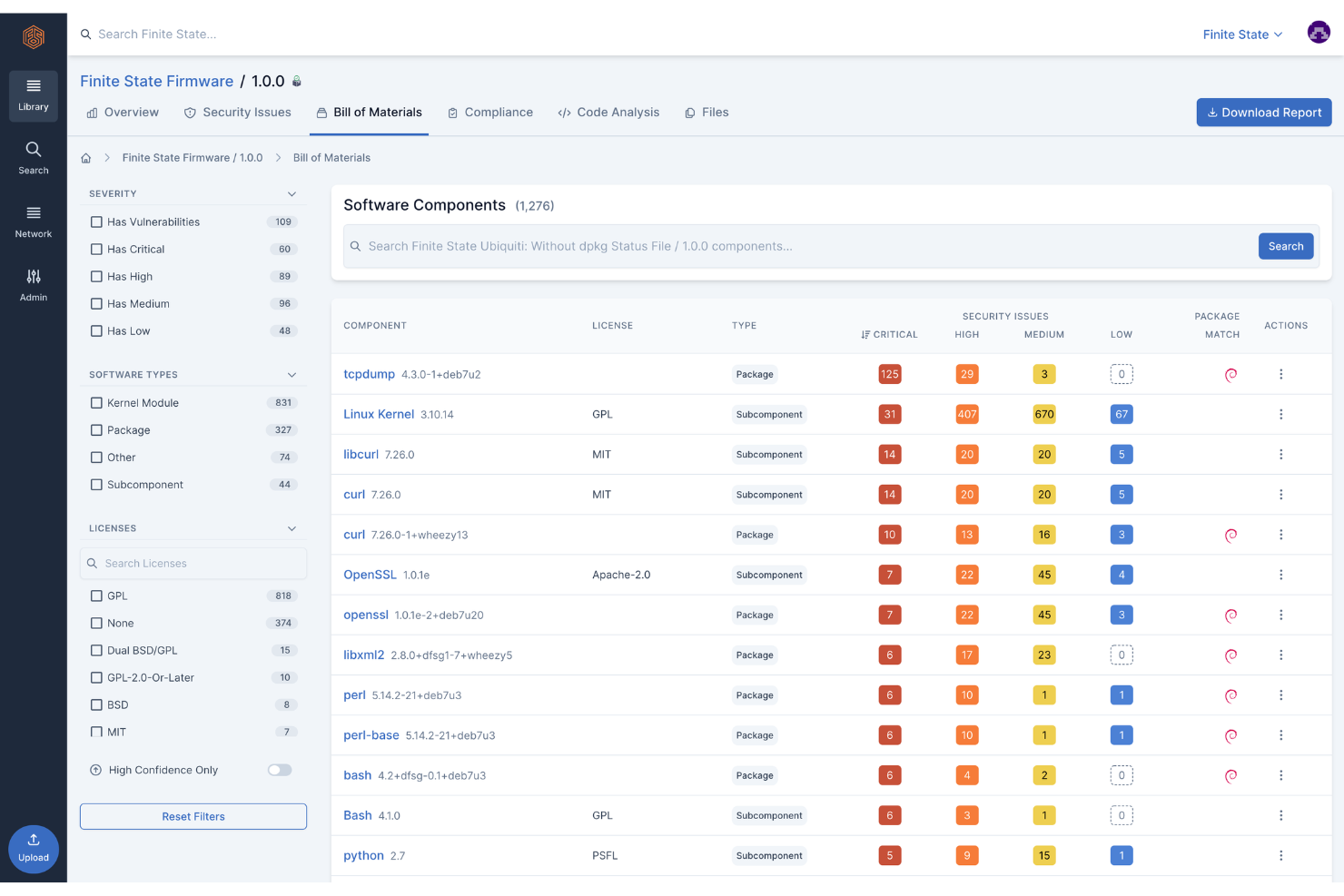
Task: Open the Finite State Firmware title link
Action: [x=157, y=81]
